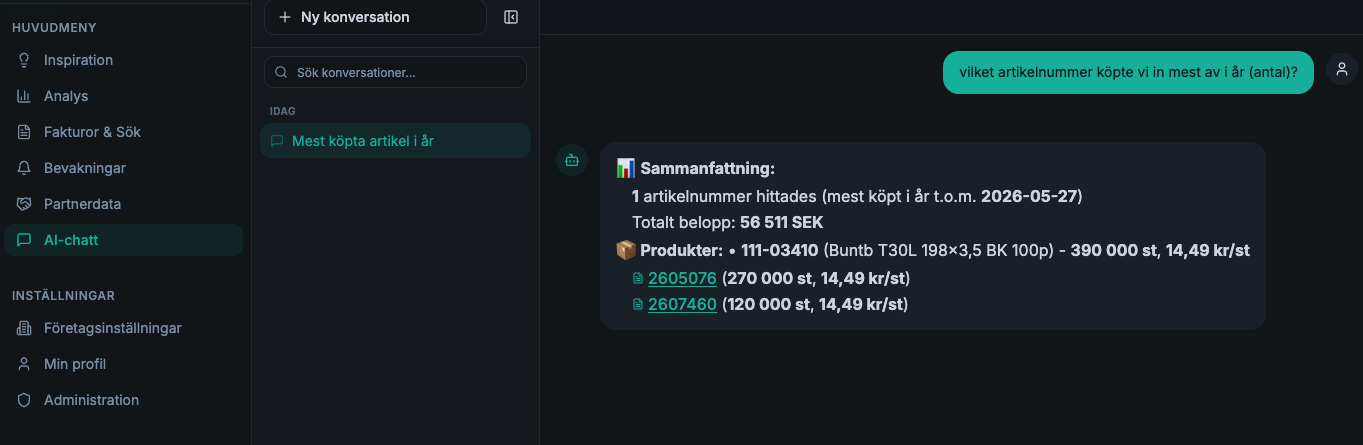Start a Ny konversation
The width and height of the screenshot is (1363, 445).
pos(375,17)
